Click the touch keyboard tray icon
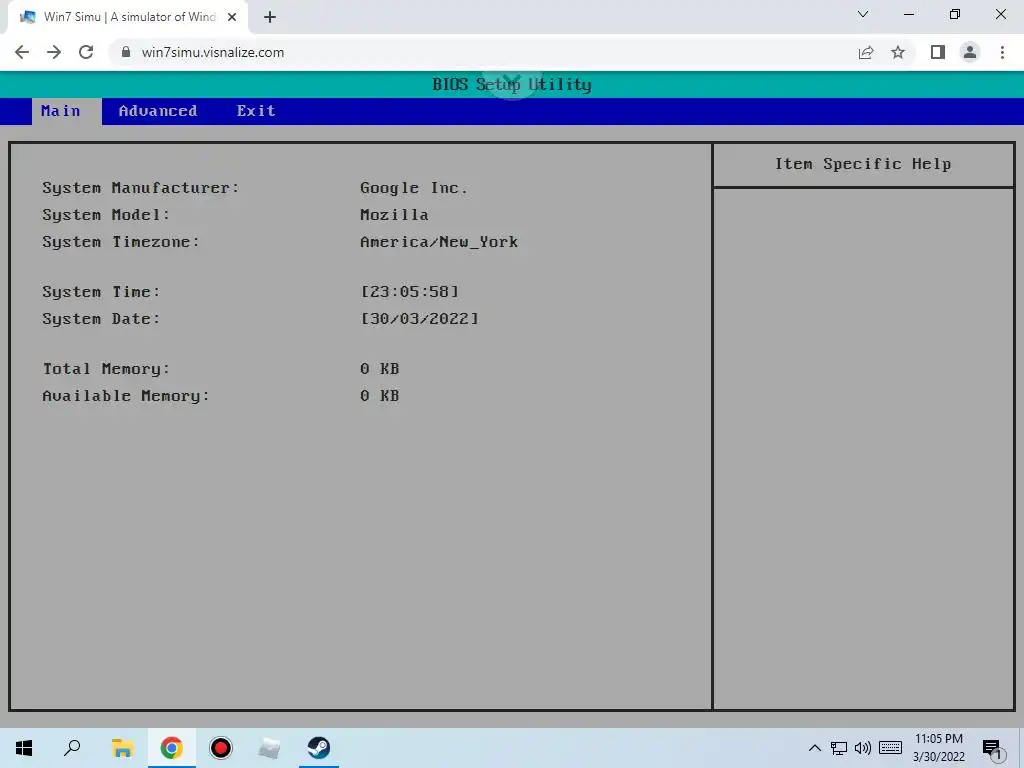This screenshot has width=1024, height=768. coord(890,748)
